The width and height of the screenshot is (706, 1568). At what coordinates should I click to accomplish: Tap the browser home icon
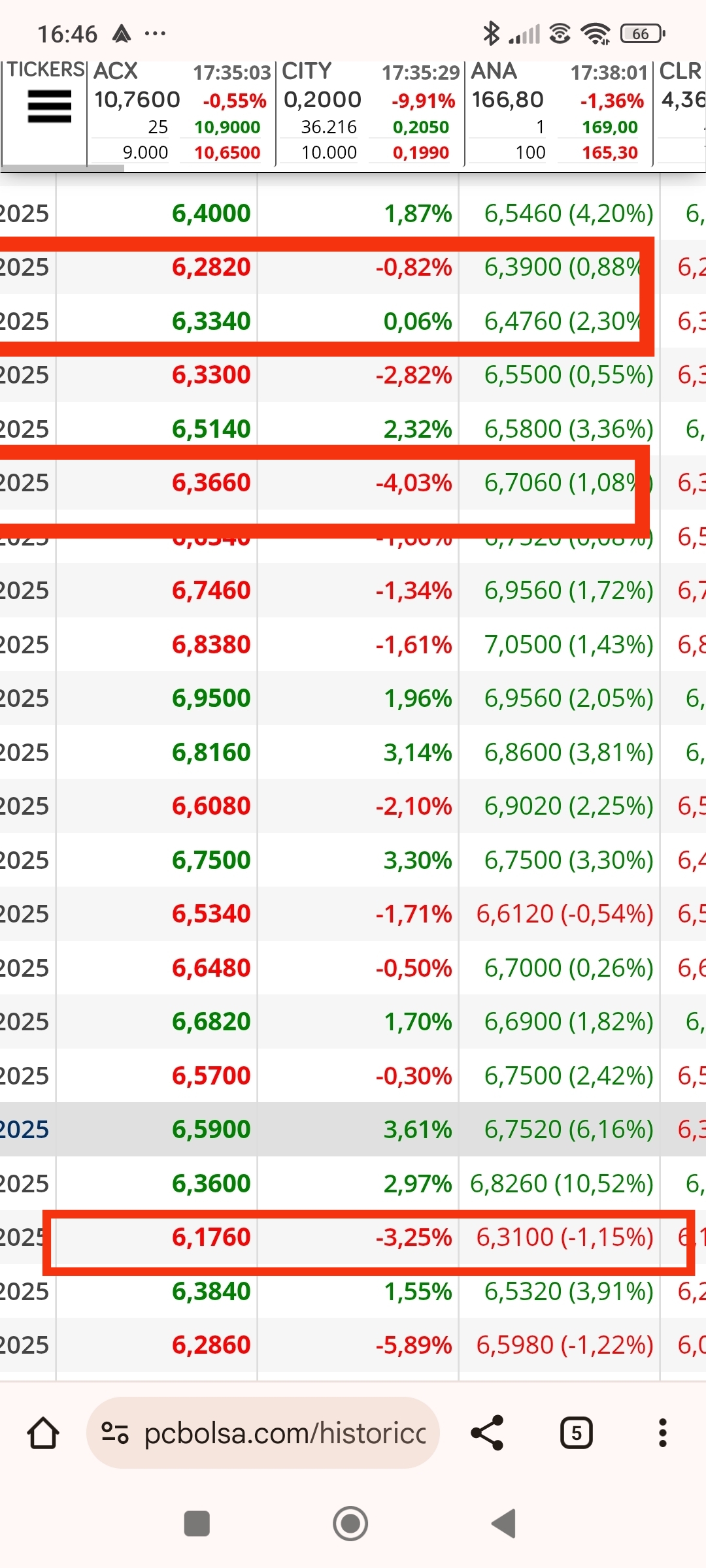click(43, 1433)
